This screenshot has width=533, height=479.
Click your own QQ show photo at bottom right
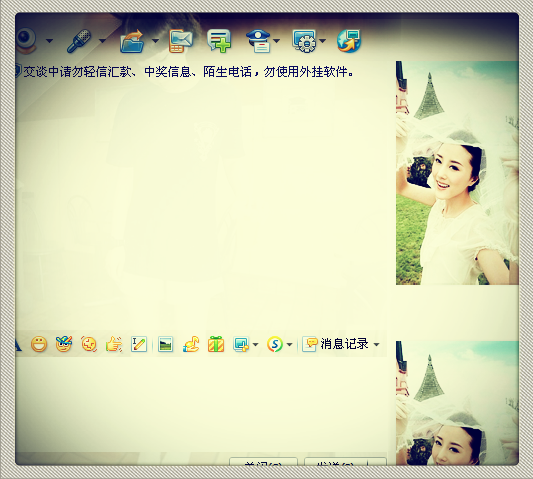(x=457, y=403)
